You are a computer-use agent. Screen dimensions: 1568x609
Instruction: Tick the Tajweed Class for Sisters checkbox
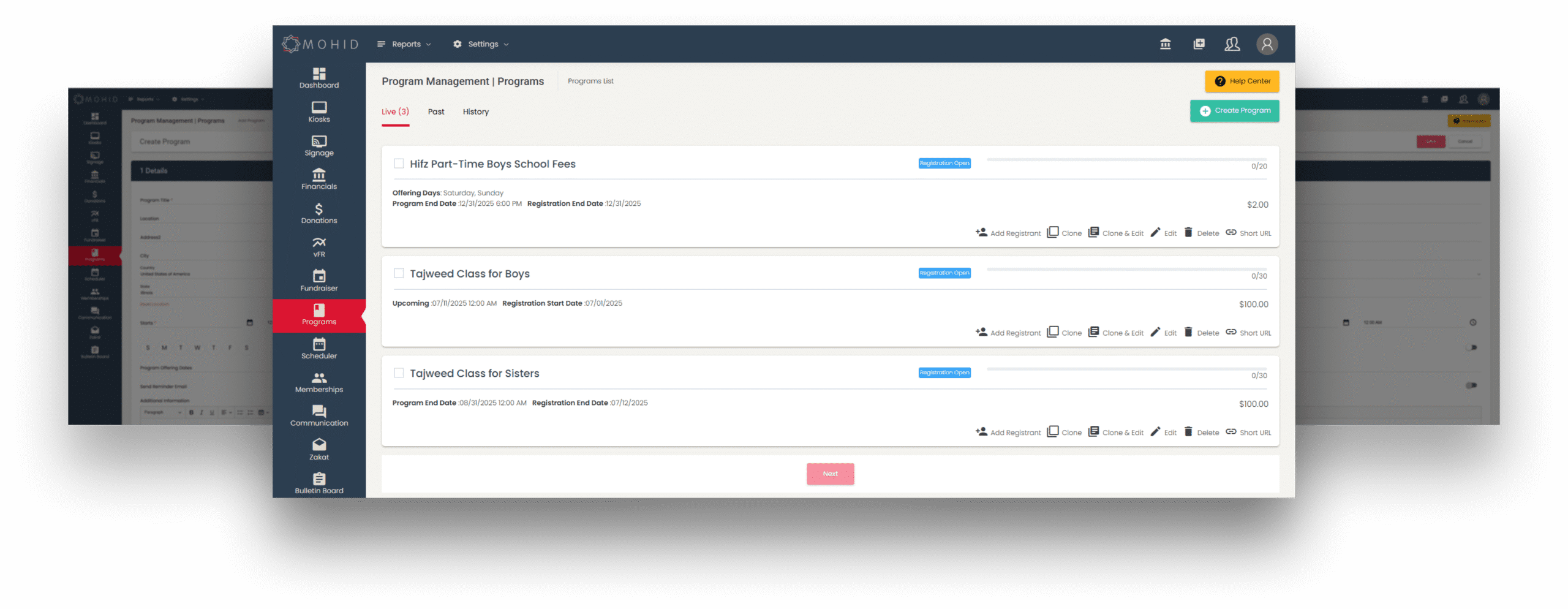(399, 373)
